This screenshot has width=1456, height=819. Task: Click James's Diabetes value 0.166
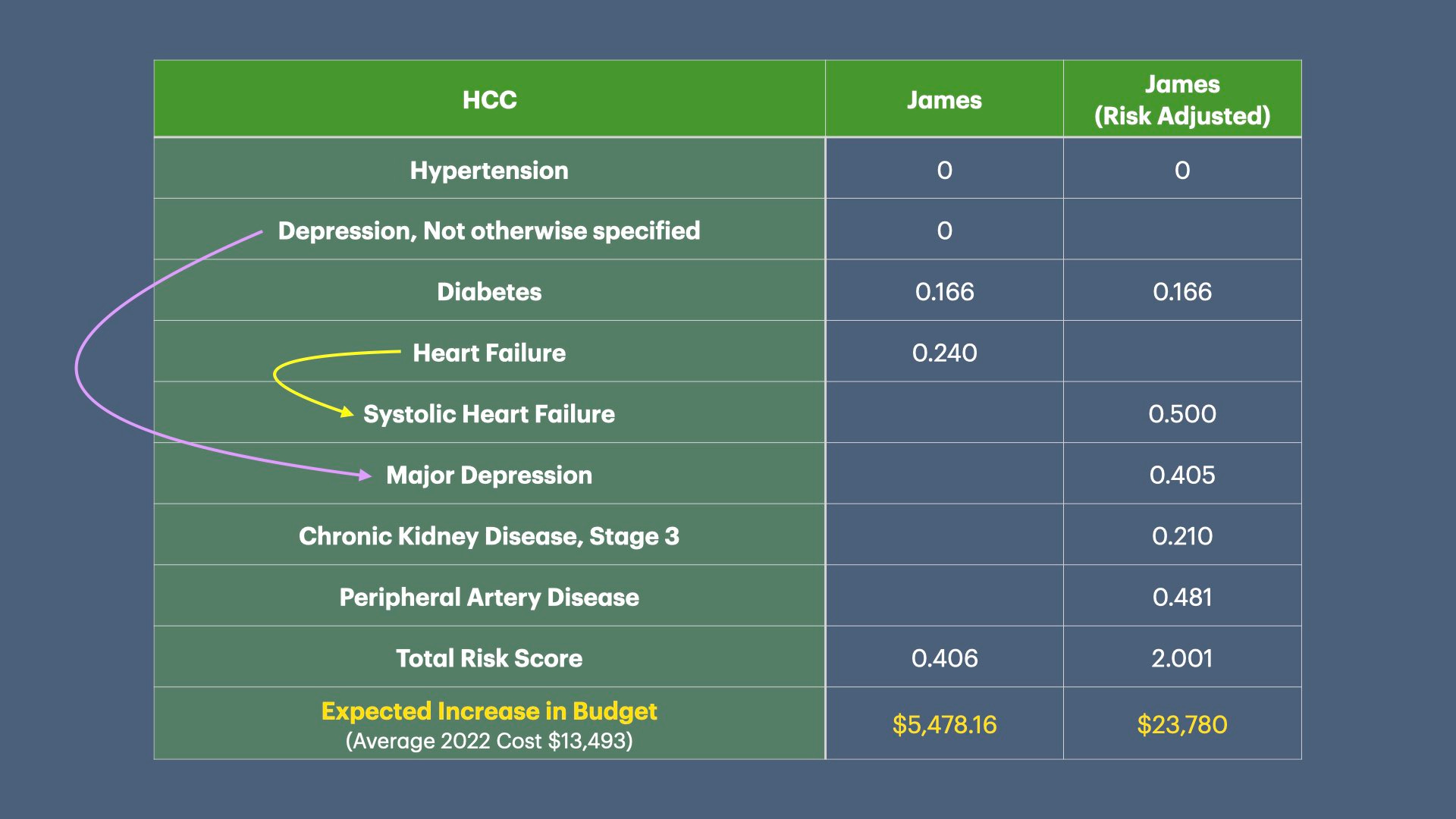pyautogui.click(x=944, y=292)
